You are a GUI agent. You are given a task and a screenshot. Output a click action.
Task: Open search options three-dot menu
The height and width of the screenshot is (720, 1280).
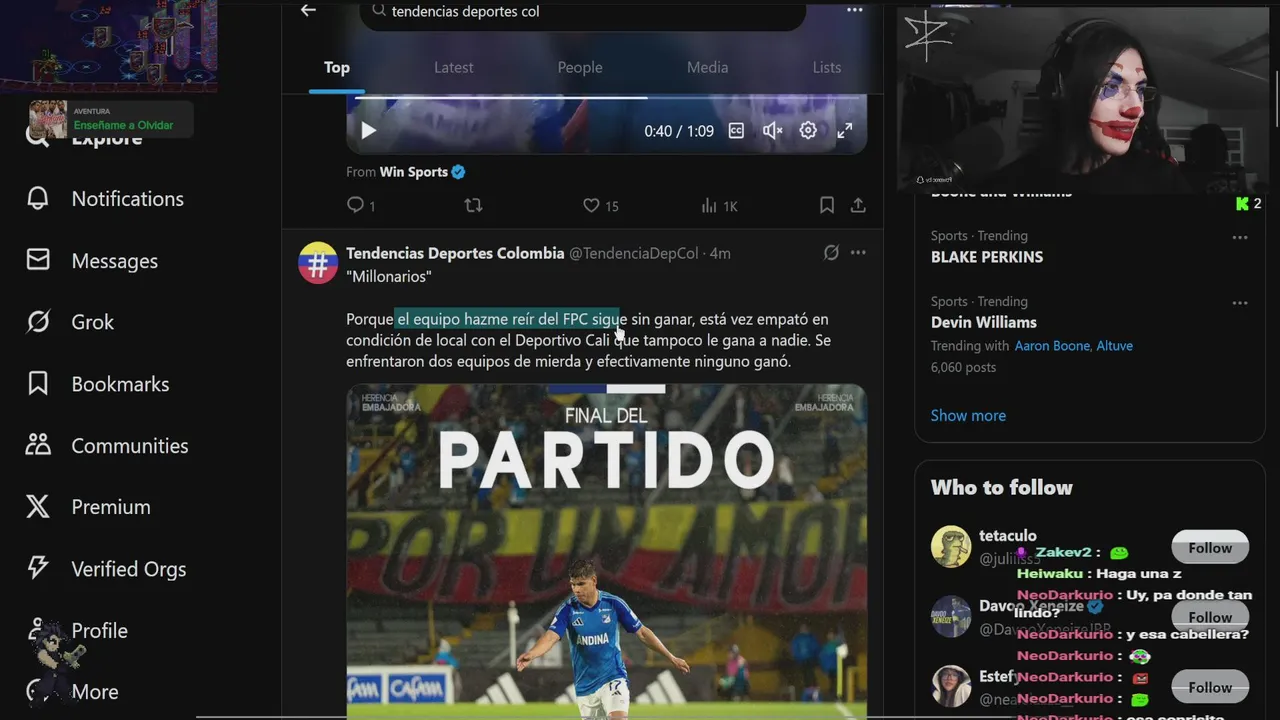pyautogui.click(x=854, y=10)
